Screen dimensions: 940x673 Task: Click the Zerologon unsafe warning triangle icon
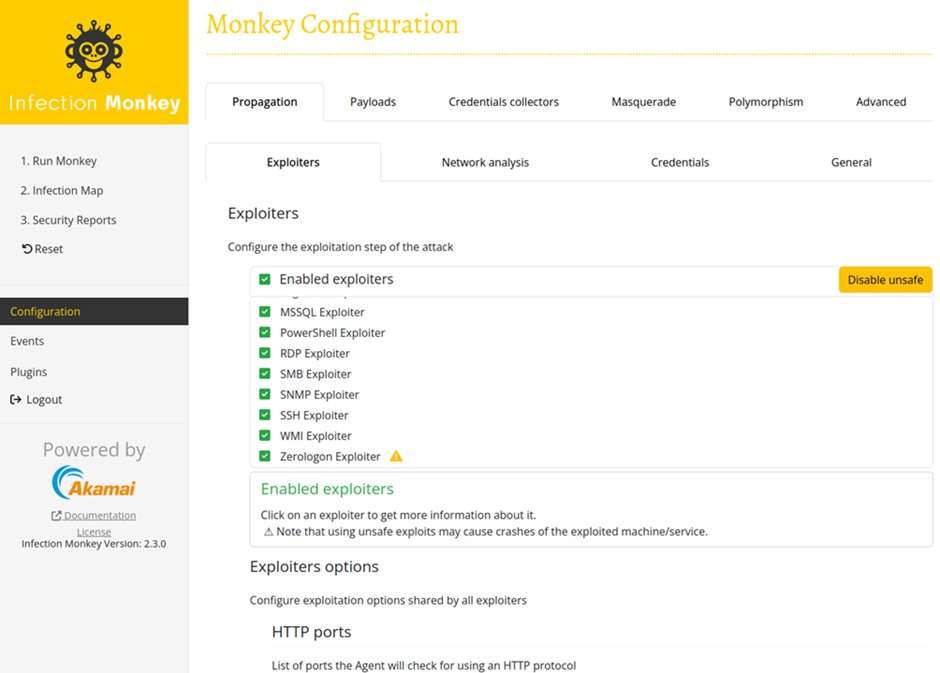(x=396, y=457)
